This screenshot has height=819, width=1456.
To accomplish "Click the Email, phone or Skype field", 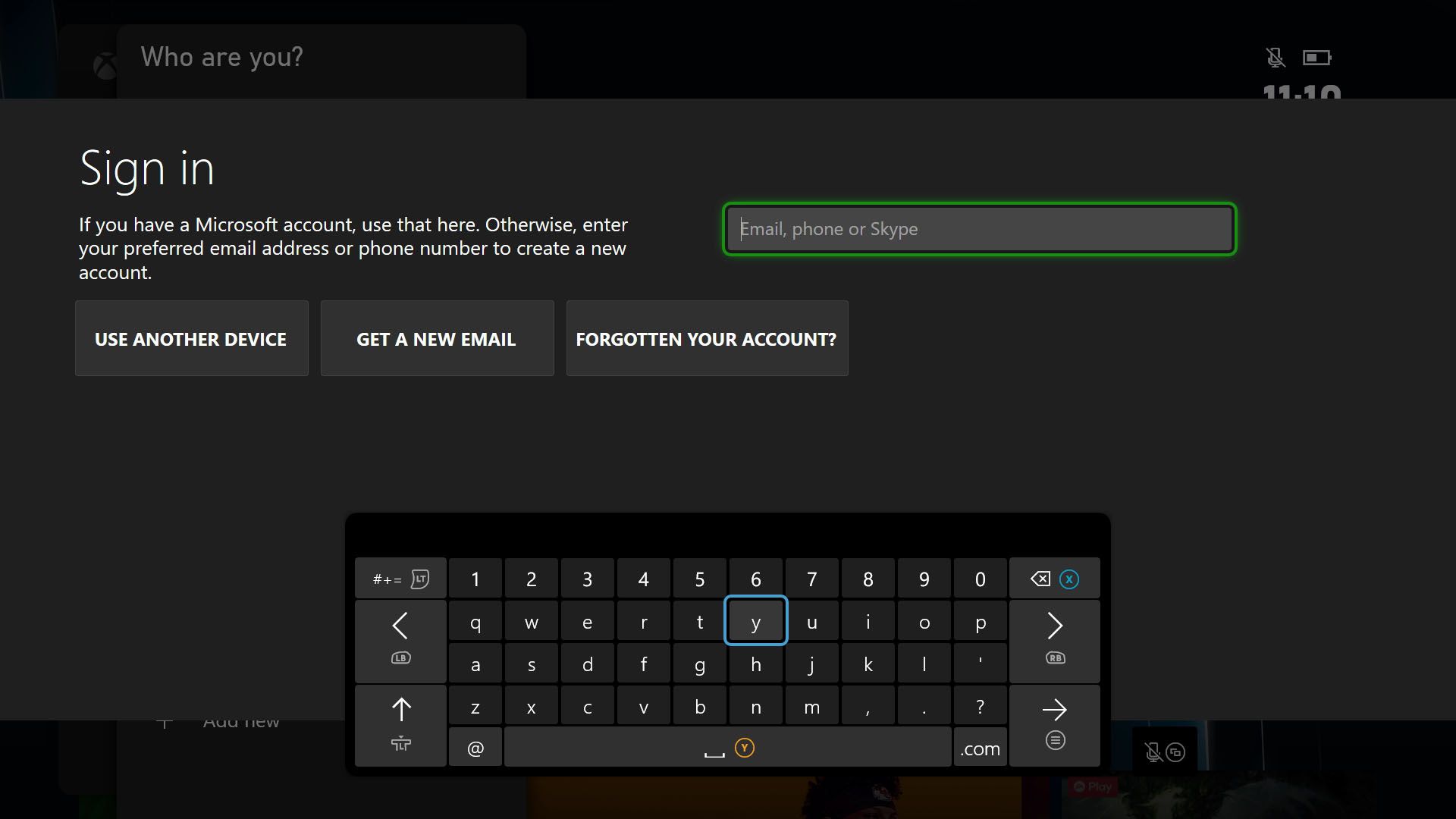I will click(x=979, y=229).
